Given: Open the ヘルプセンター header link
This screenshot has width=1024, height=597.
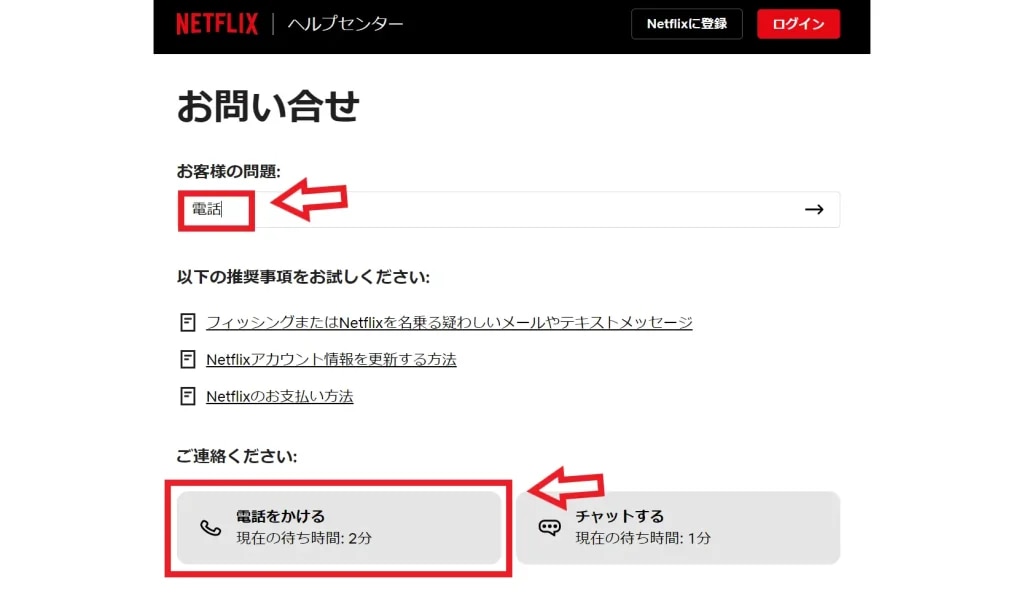Looking at the screenshot, I should [x=345, y=24].
